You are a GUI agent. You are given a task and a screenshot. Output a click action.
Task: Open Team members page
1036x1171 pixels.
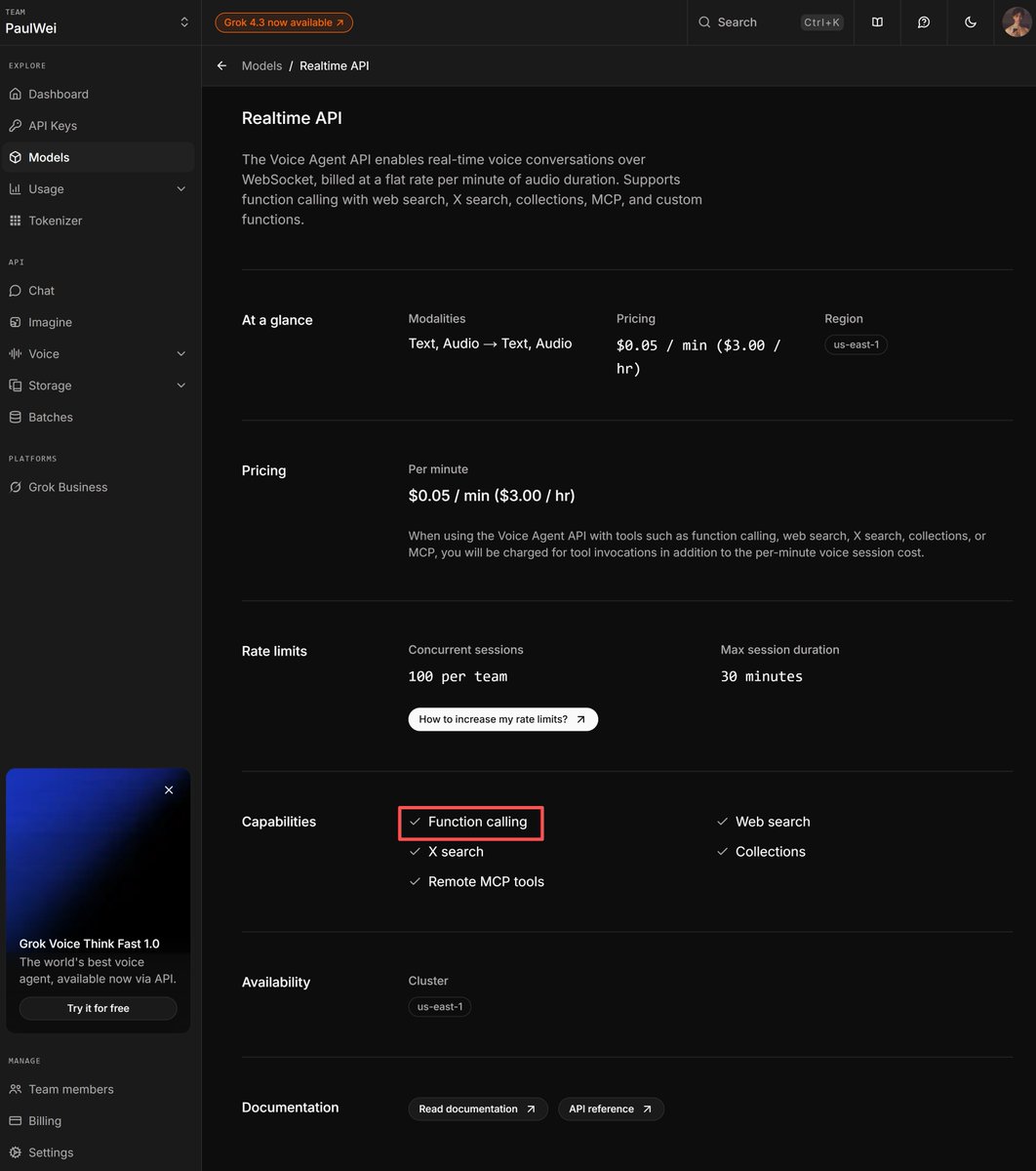pos(98,1089)
